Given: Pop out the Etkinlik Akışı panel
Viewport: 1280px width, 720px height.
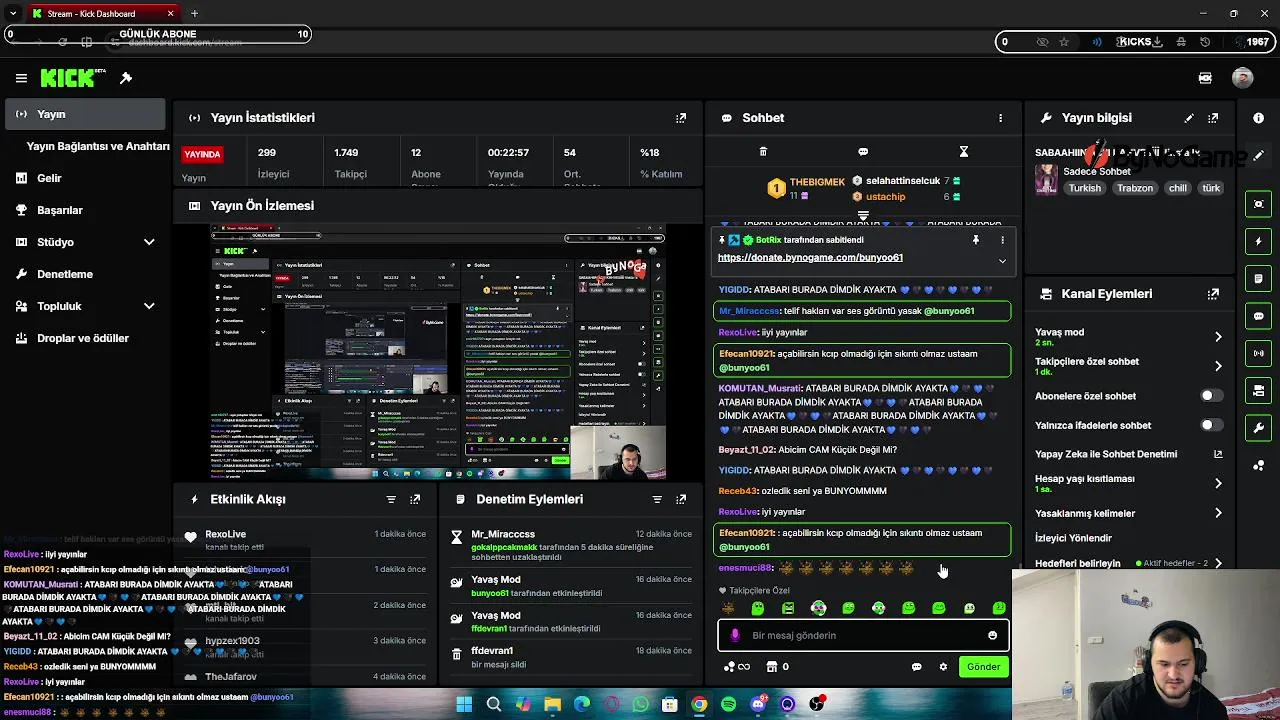Looking at the screenshot, I should [415, 499].
